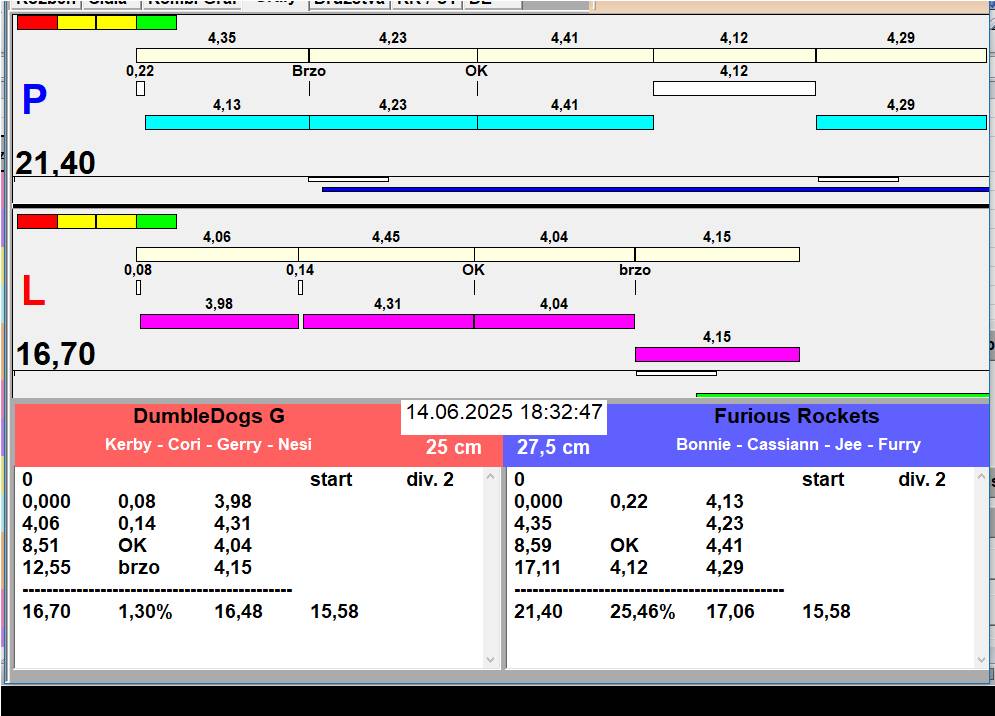Click the 8,59 cell in Furious Rockets table

click(x=532, y=545)
